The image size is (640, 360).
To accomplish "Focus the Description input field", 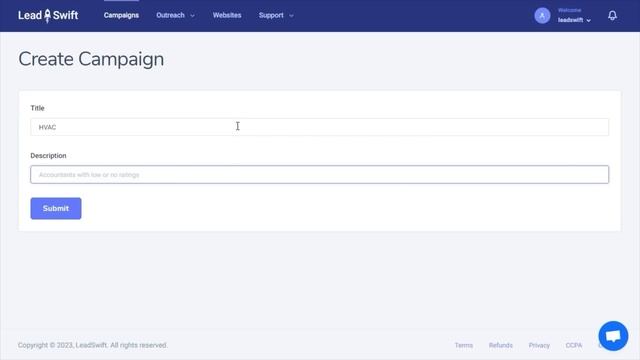I will point(320,175).
